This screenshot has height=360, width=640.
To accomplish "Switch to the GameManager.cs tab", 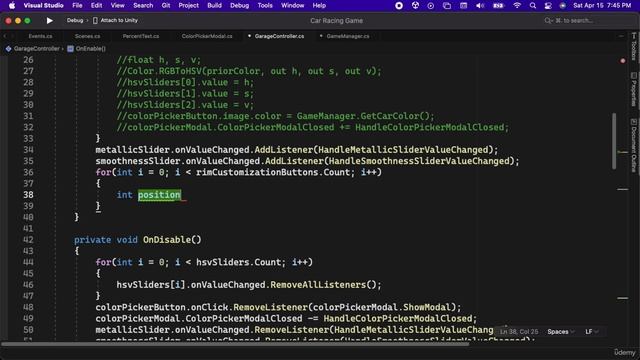I will pyautogui.click(x=348, y=36).
